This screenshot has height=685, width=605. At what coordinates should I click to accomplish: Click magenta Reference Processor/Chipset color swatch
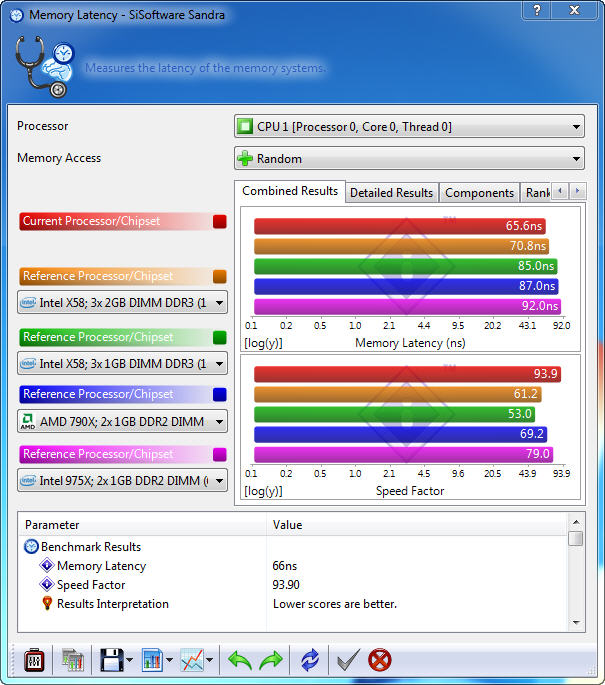pos(219,454)
